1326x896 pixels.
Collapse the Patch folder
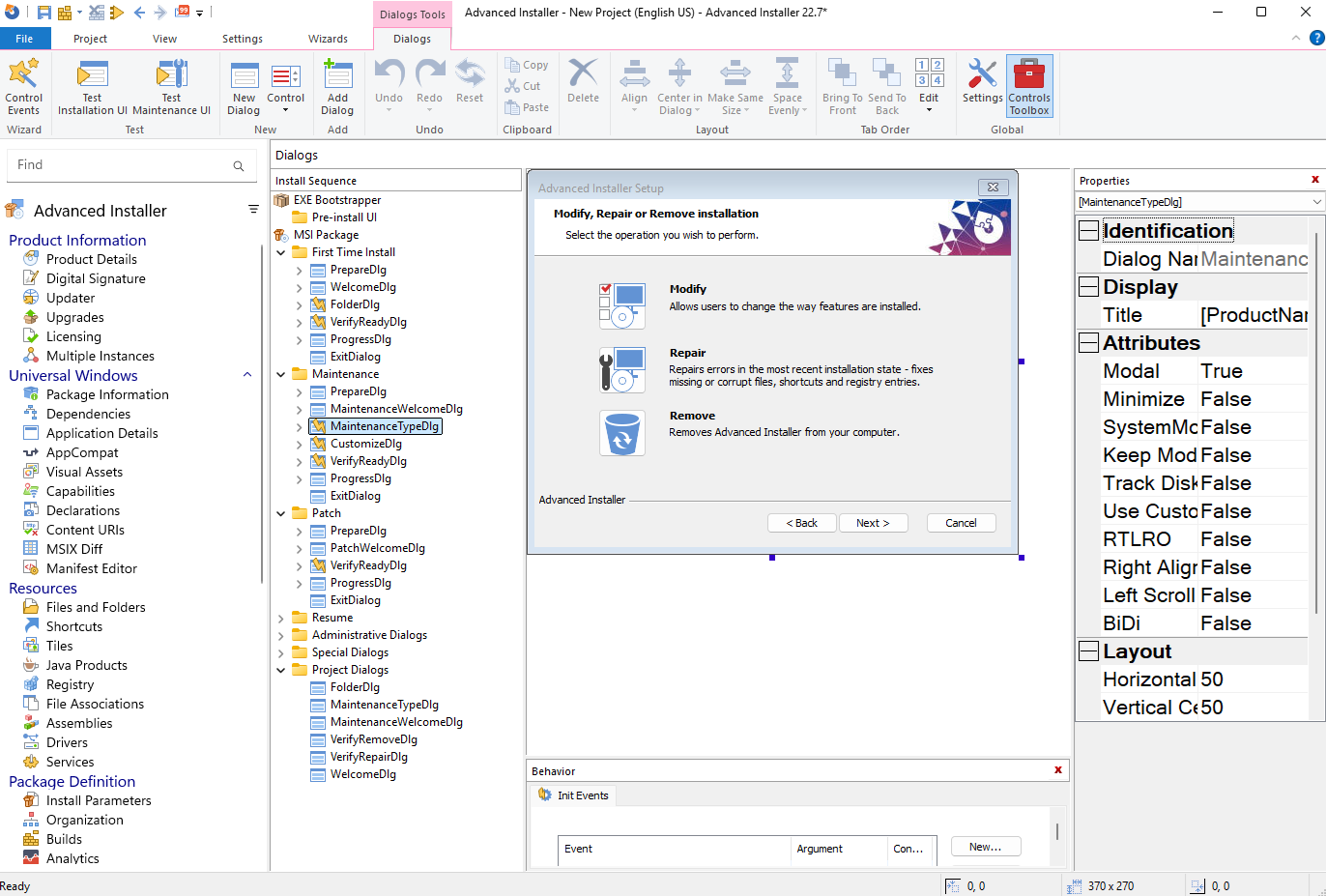tap(281, 513)
